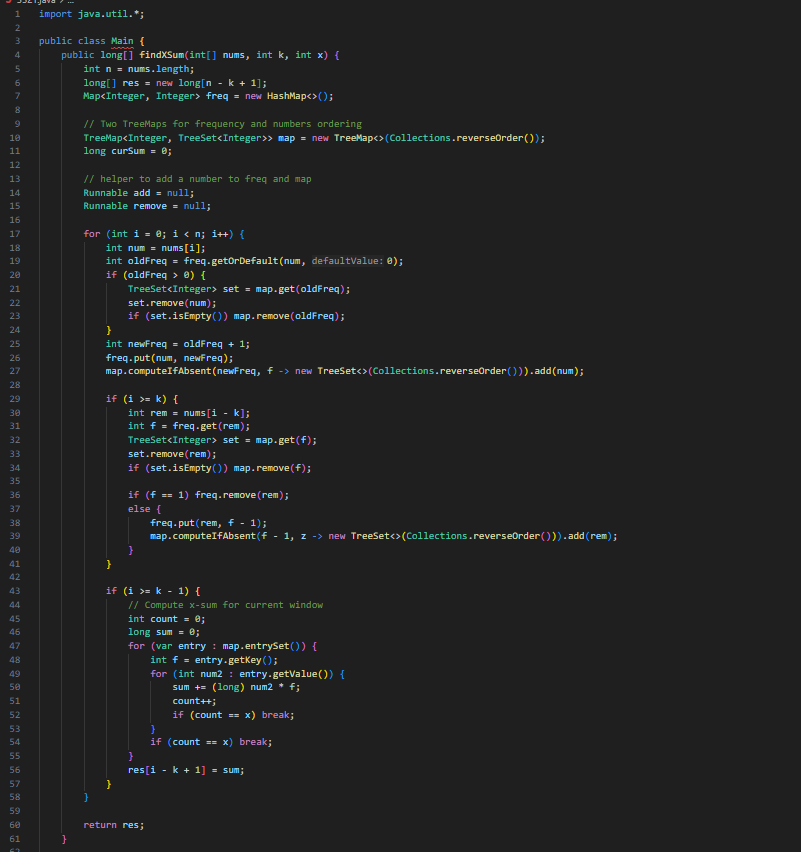Click the 'import' keyword on line 1

click(x=55, y=14)
